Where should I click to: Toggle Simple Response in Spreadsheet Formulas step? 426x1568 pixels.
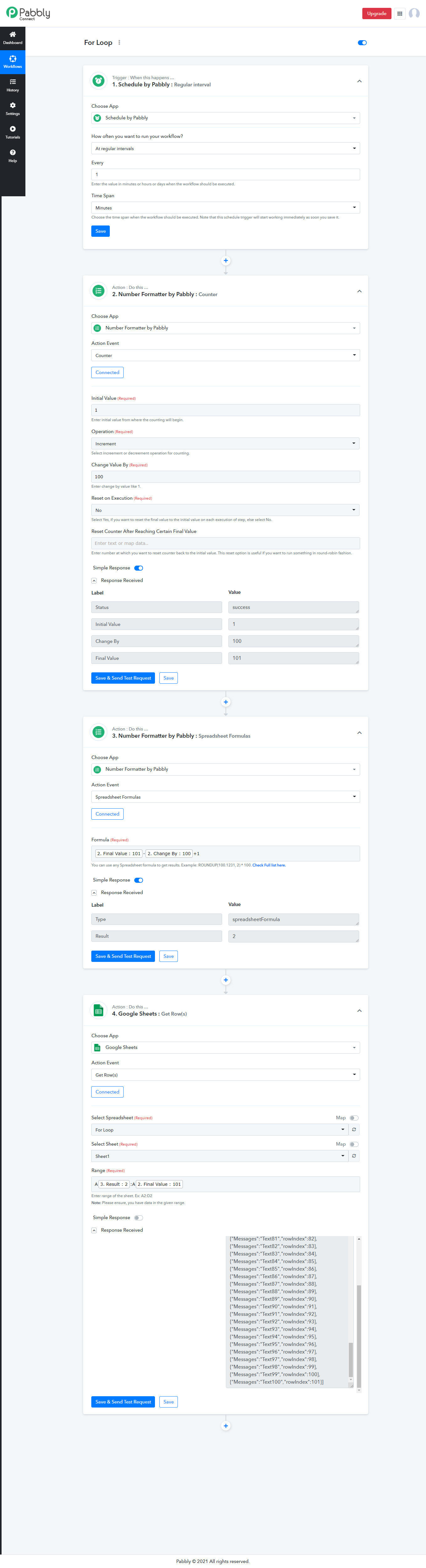(139, 880)
